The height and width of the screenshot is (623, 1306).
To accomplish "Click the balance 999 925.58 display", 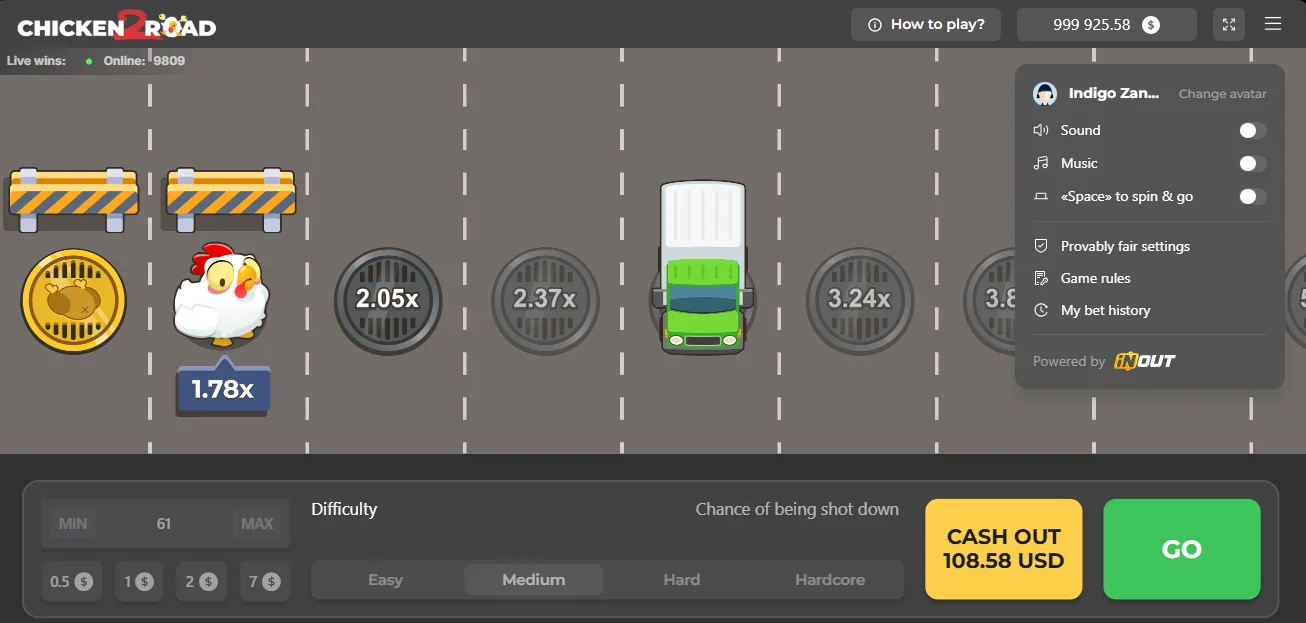I will [1106, 24].
